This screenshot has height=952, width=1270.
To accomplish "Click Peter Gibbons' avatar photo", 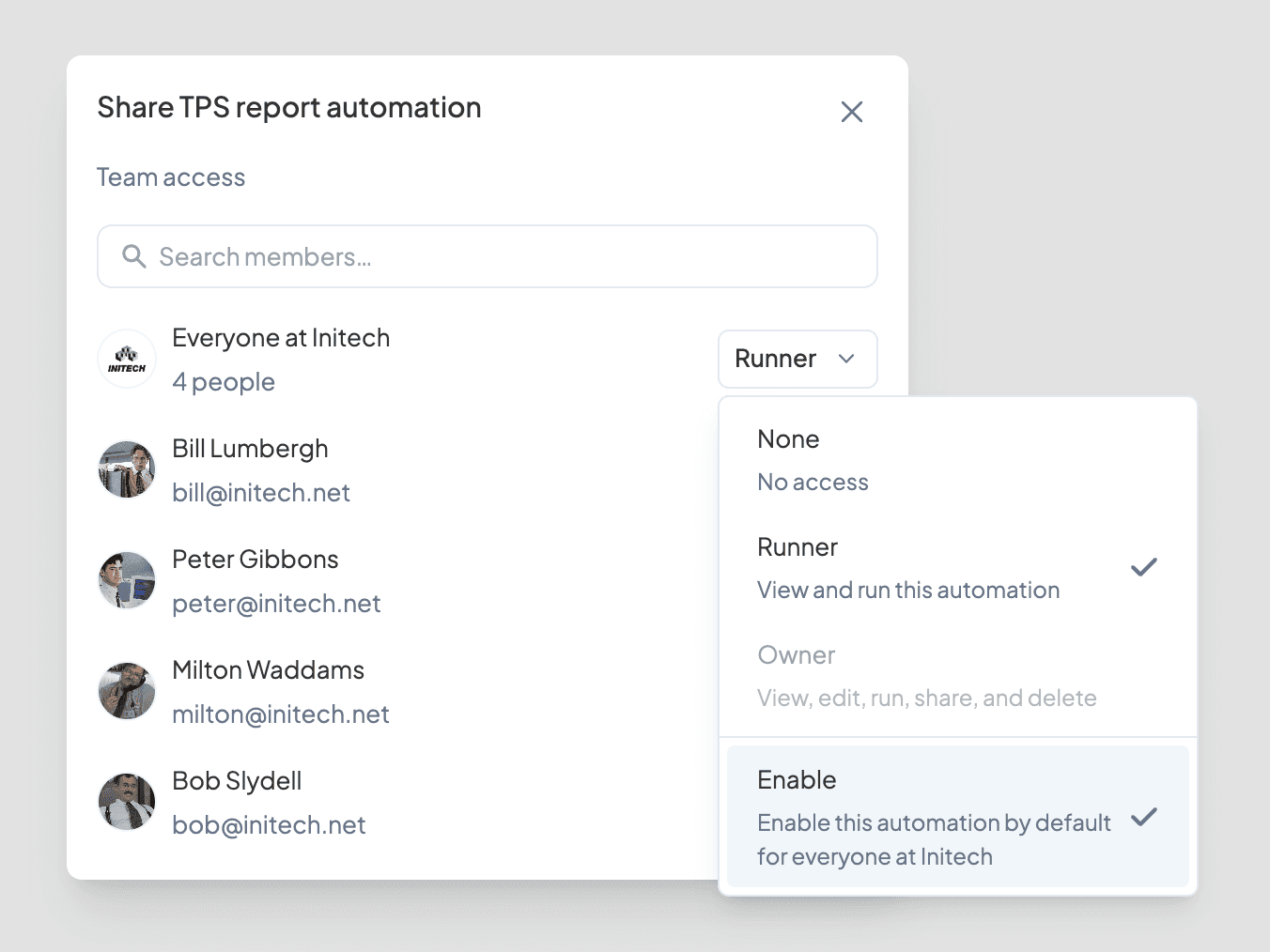I will click(x=127, y=580).
